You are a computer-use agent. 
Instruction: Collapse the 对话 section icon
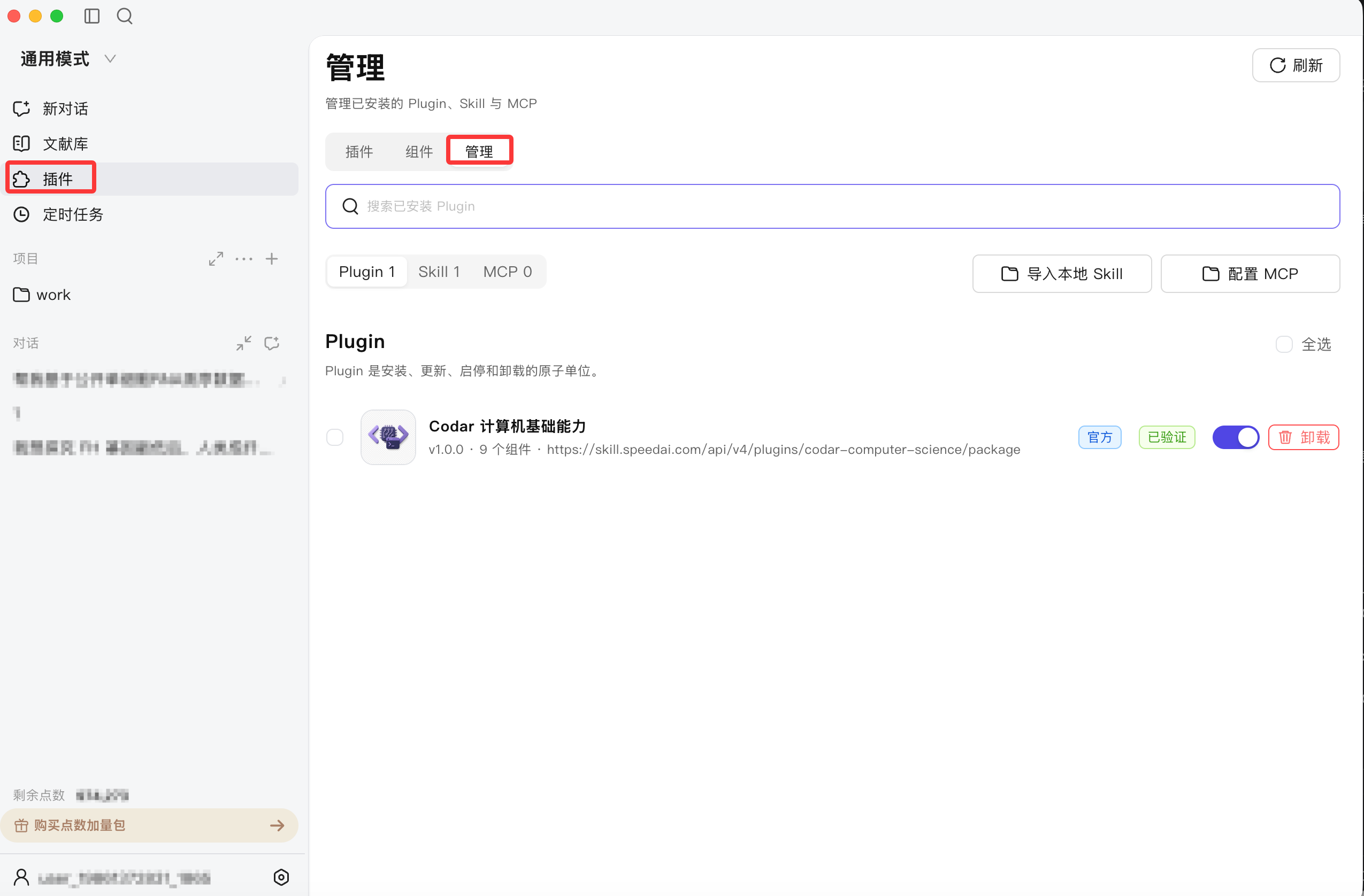(x=244, y=343)
